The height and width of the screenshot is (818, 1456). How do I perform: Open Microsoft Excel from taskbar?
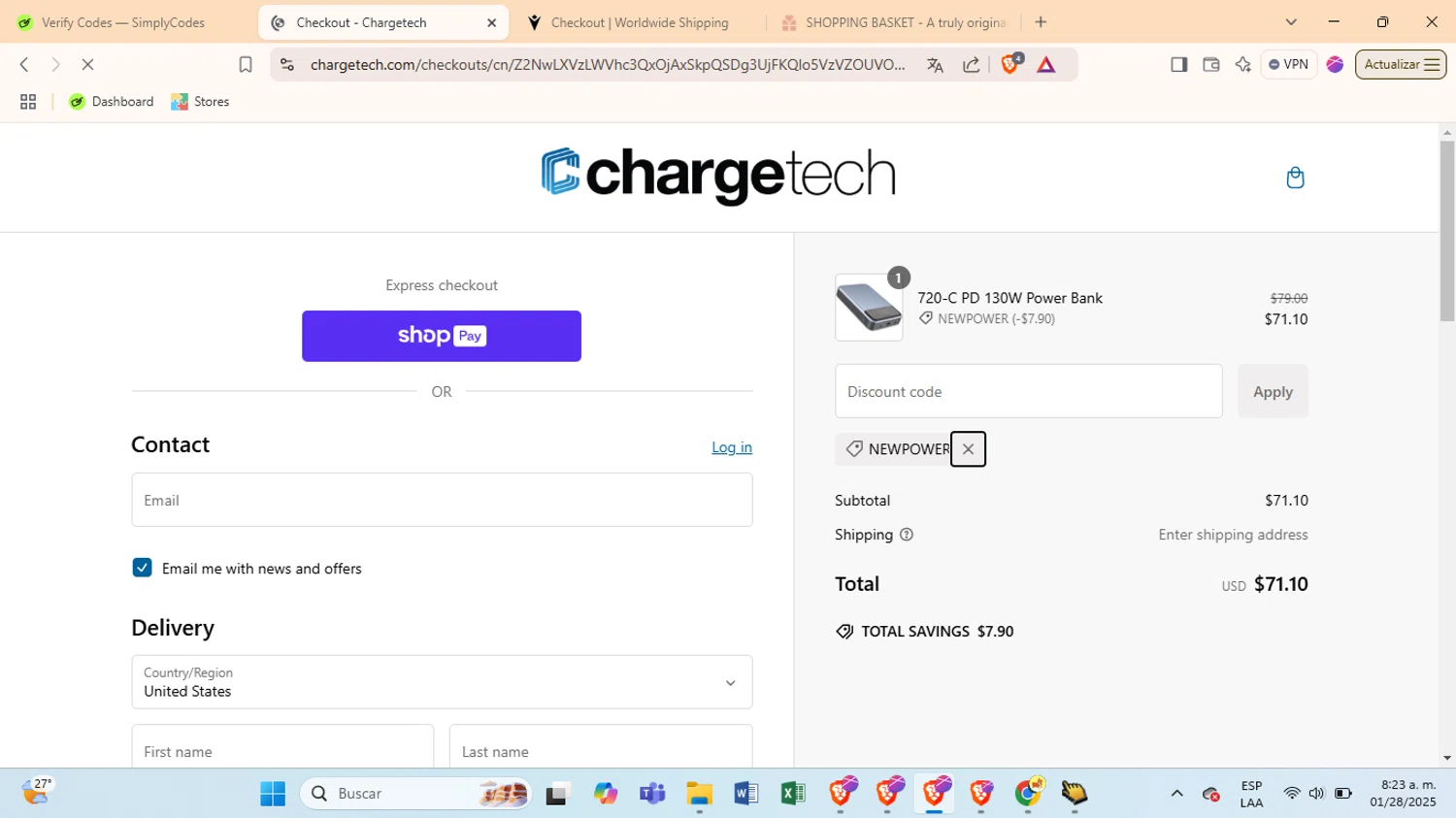coord(792,794)
